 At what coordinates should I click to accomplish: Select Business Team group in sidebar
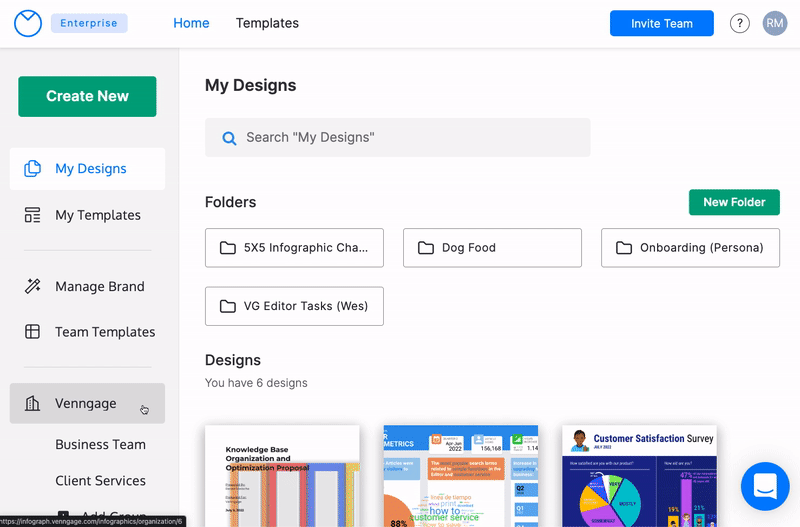[100, 445]
